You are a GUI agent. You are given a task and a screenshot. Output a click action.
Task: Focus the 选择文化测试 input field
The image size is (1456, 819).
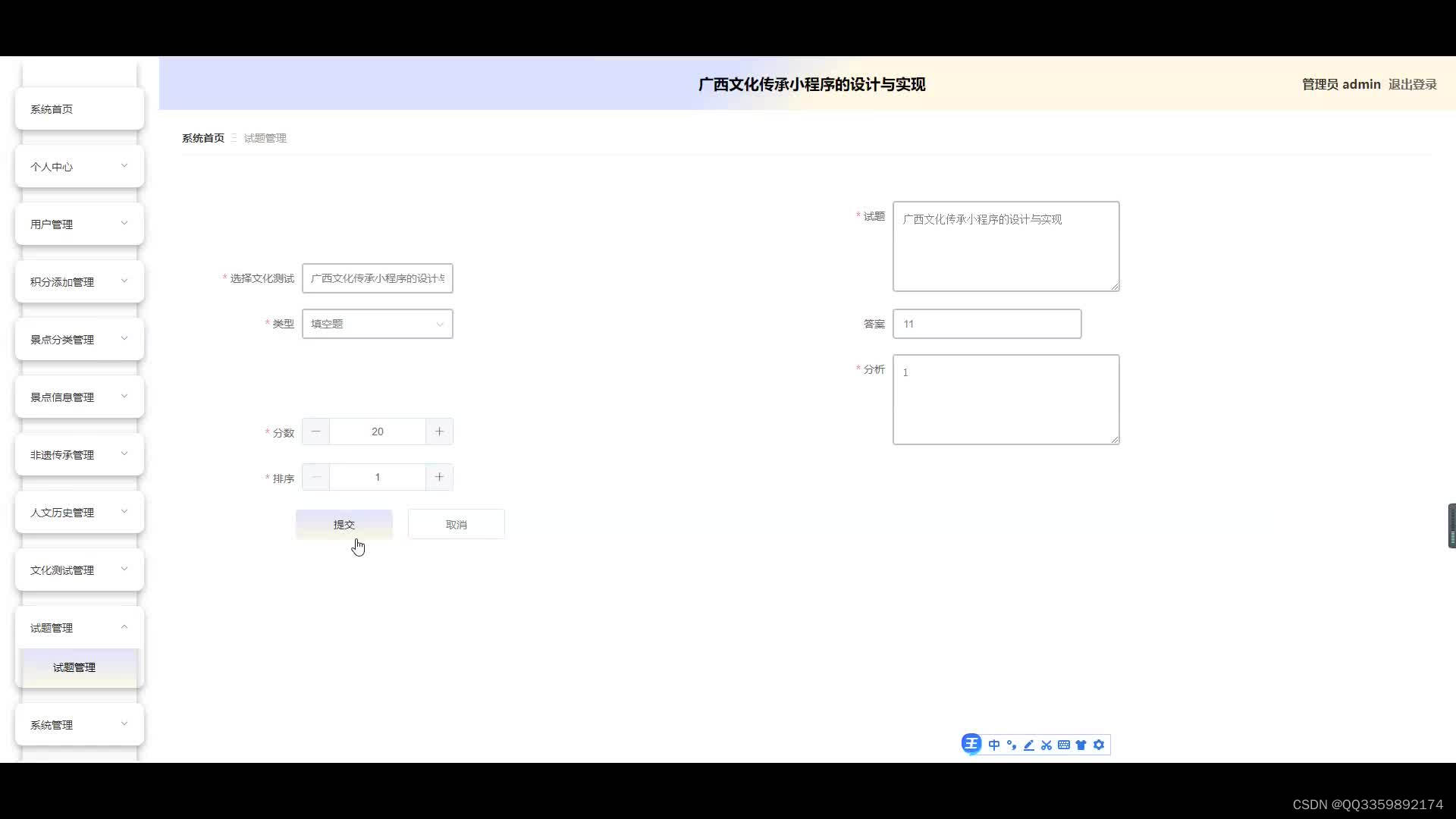(x=378, y=278)
